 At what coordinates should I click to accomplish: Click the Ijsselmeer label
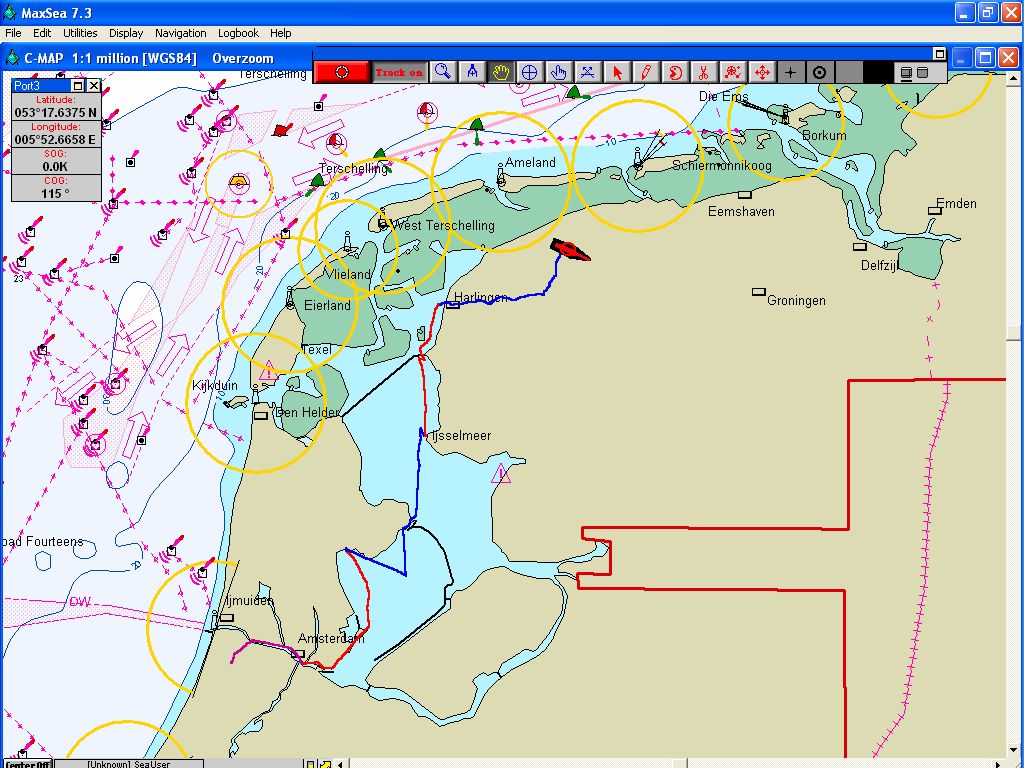pos(461,436)
